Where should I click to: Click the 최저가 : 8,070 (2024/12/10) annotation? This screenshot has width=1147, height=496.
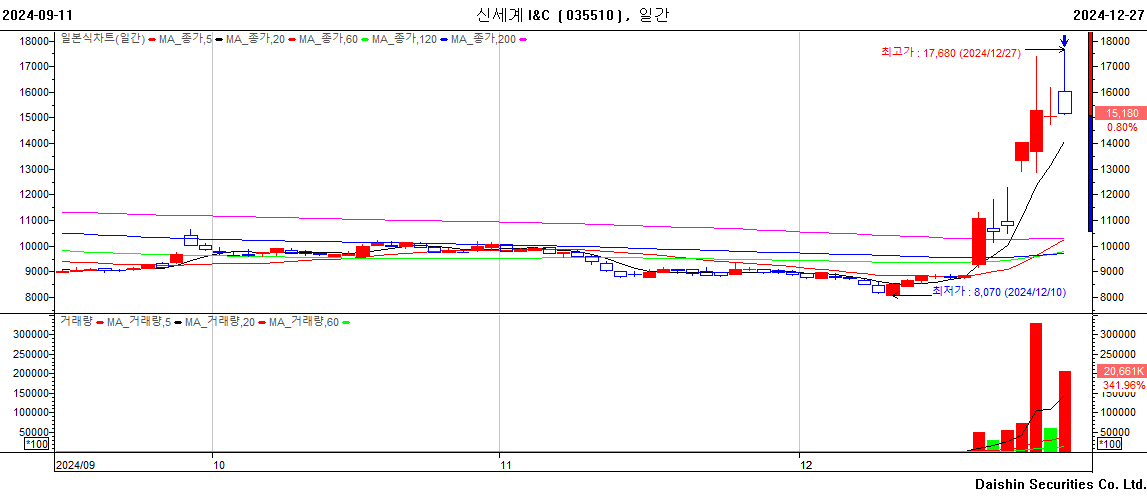click(x=999, y=292)
